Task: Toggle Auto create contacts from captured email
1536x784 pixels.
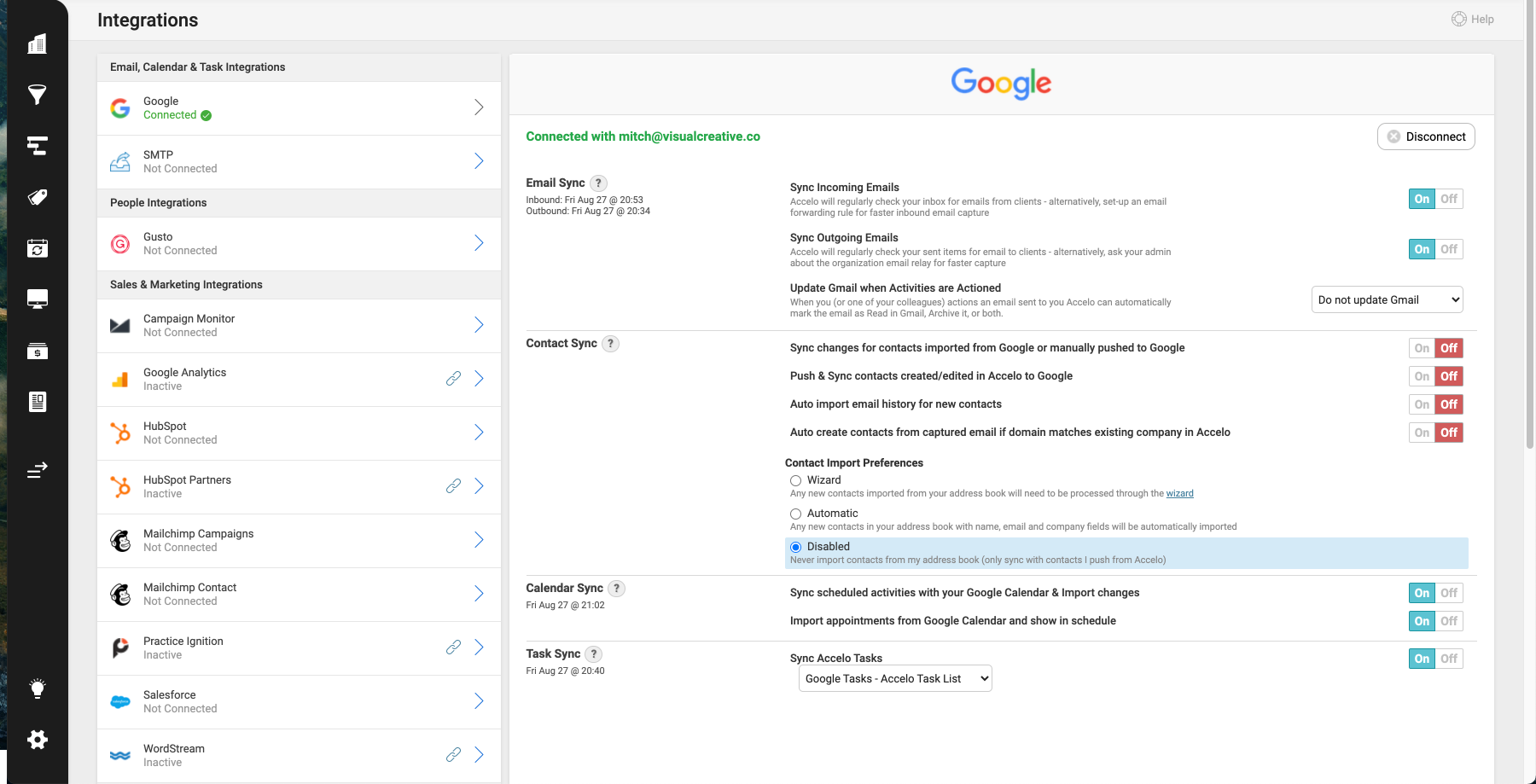Action: (1435, 433)
